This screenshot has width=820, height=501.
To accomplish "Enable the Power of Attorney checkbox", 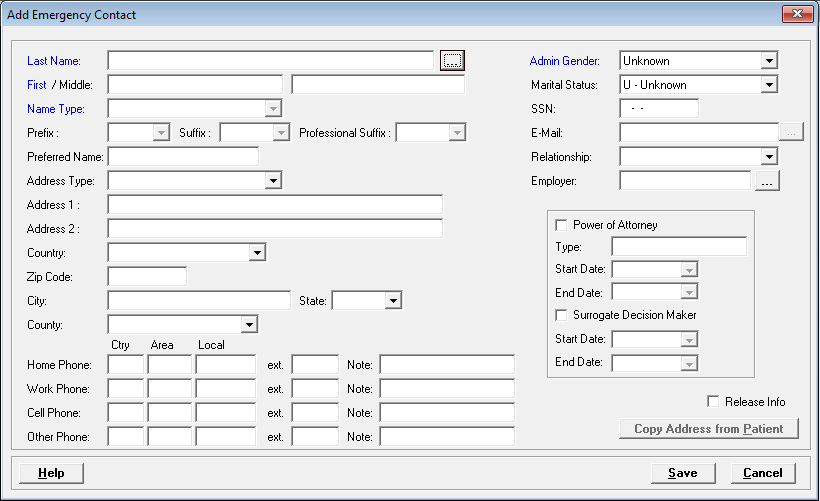I will pyautogui.click(x=561, y=225).
